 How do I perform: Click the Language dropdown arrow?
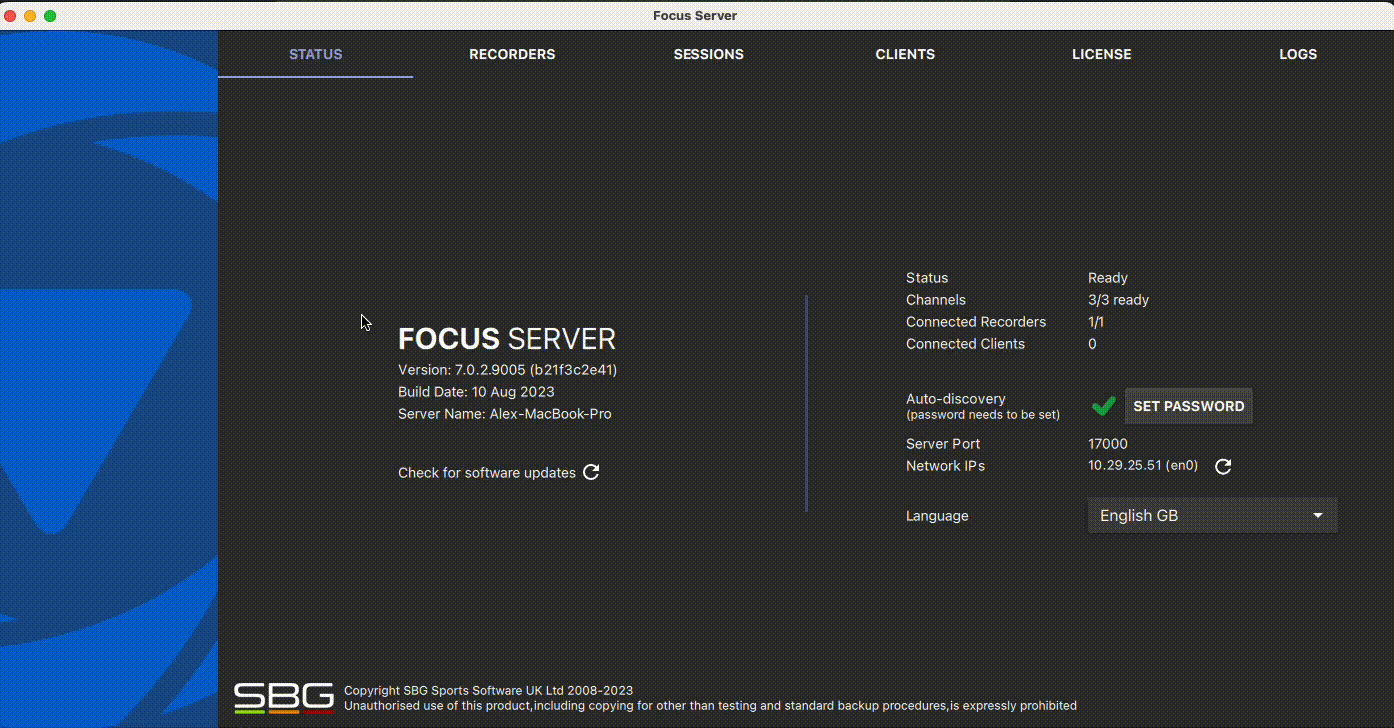pyautogui.click(x=1317, y=516)
